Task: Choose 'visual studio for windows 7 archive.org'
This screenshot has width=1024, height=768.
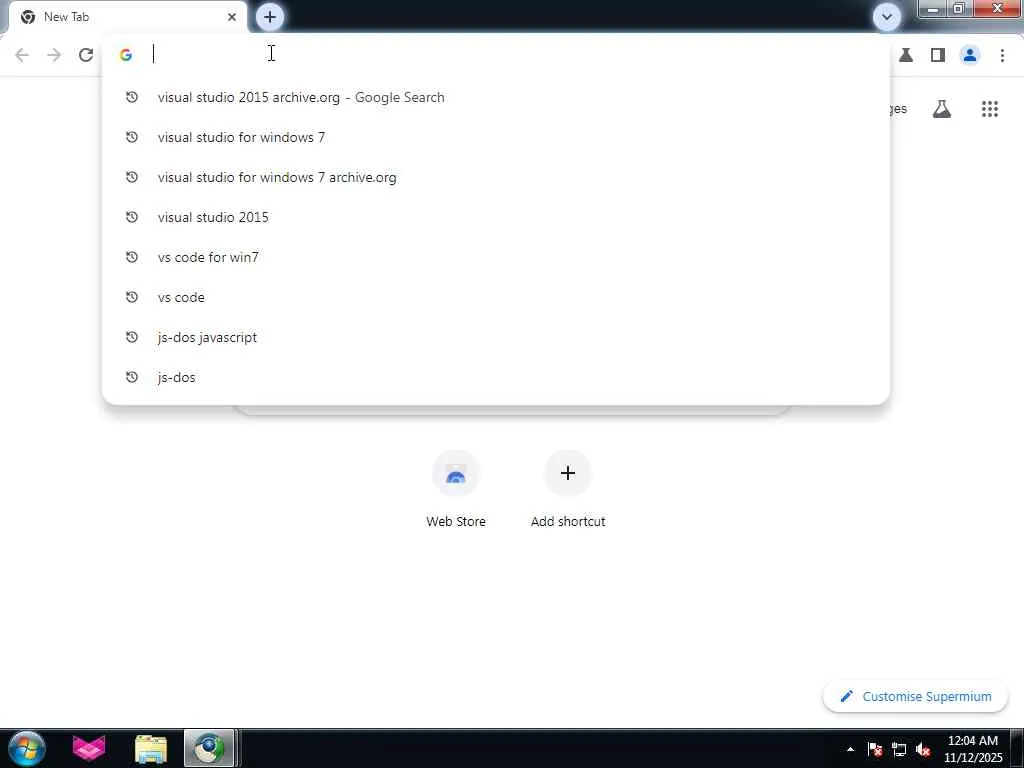Action: coord(496,177)
